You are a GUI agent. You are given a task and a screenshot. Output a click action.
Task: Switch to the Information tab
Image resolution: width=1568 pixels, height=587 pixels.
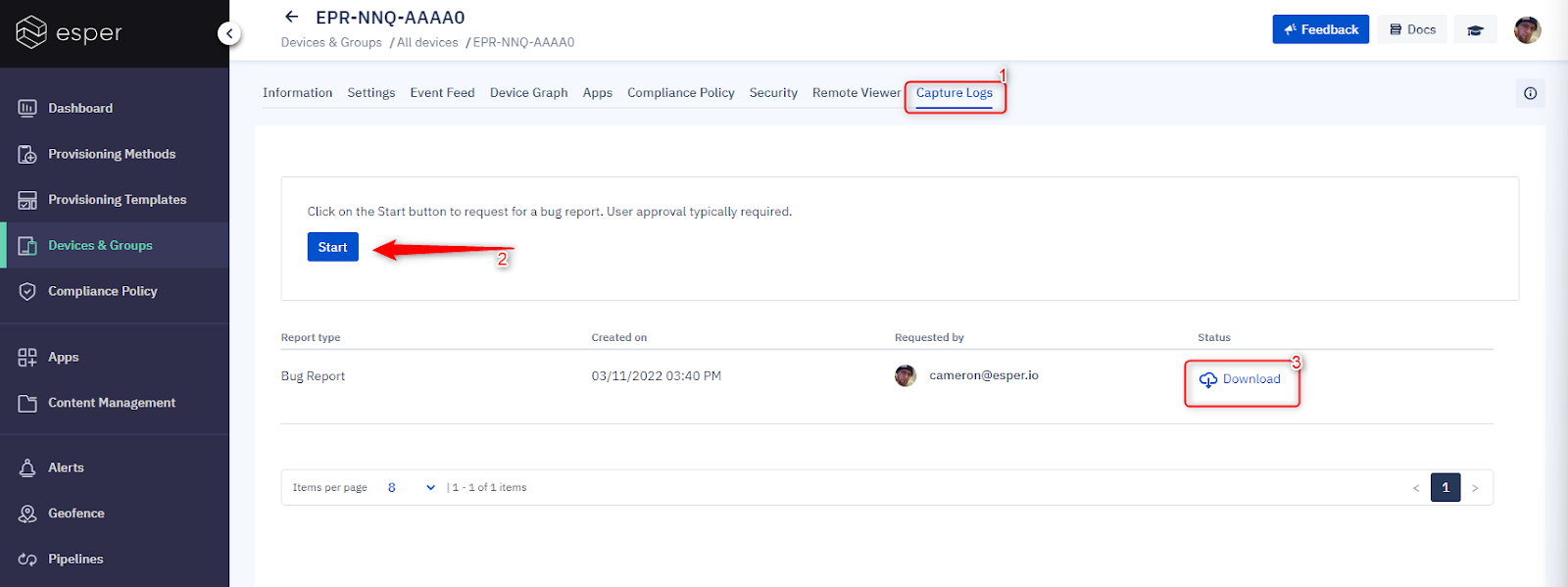point(297,93)
